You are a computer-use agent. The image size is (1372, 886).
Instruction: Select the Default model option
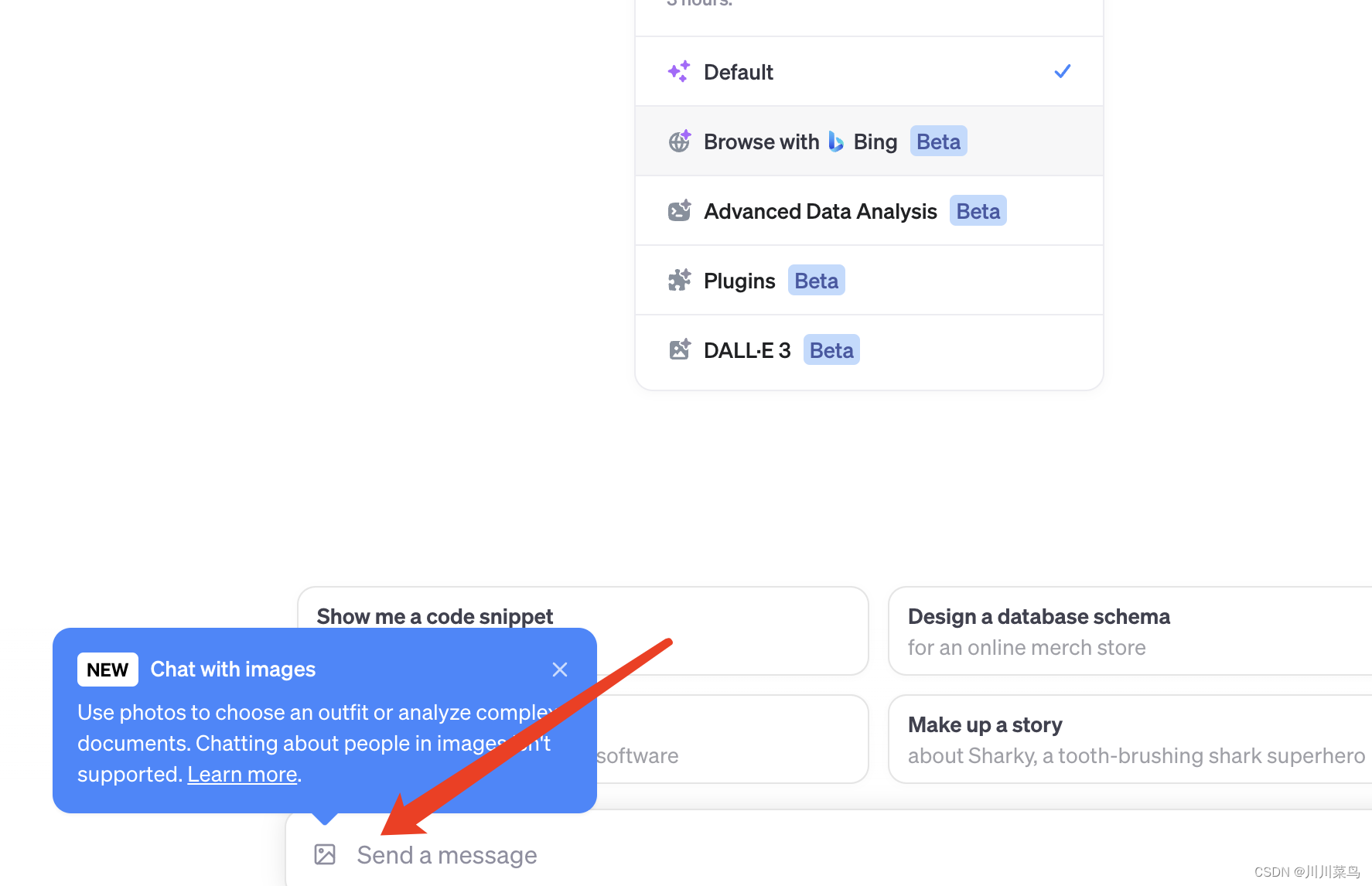[x=869, y=72]
